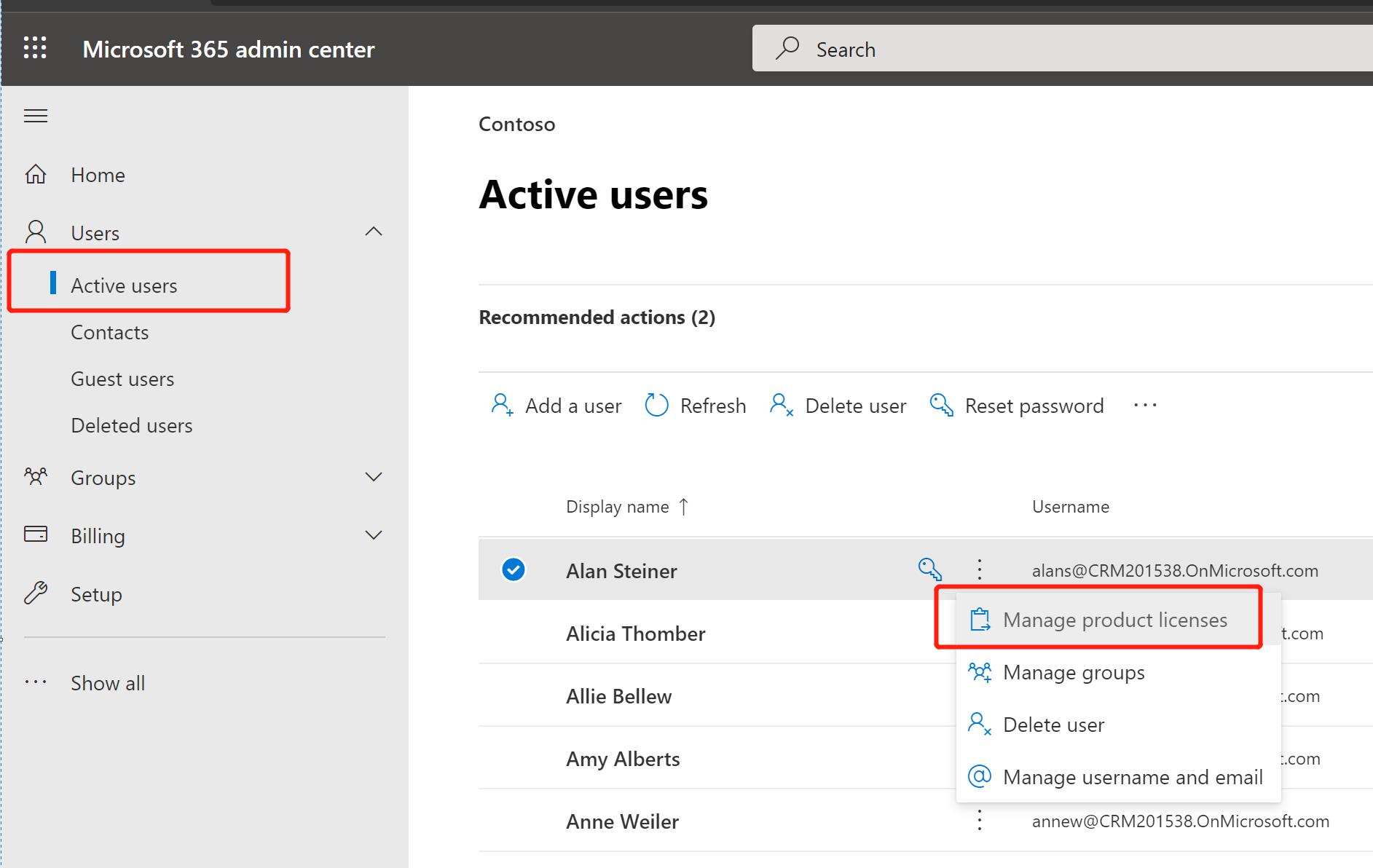Viewport: 1373px width, 868px height.
Task: Click the Home house icon
Action: click(x=36, y=175)
